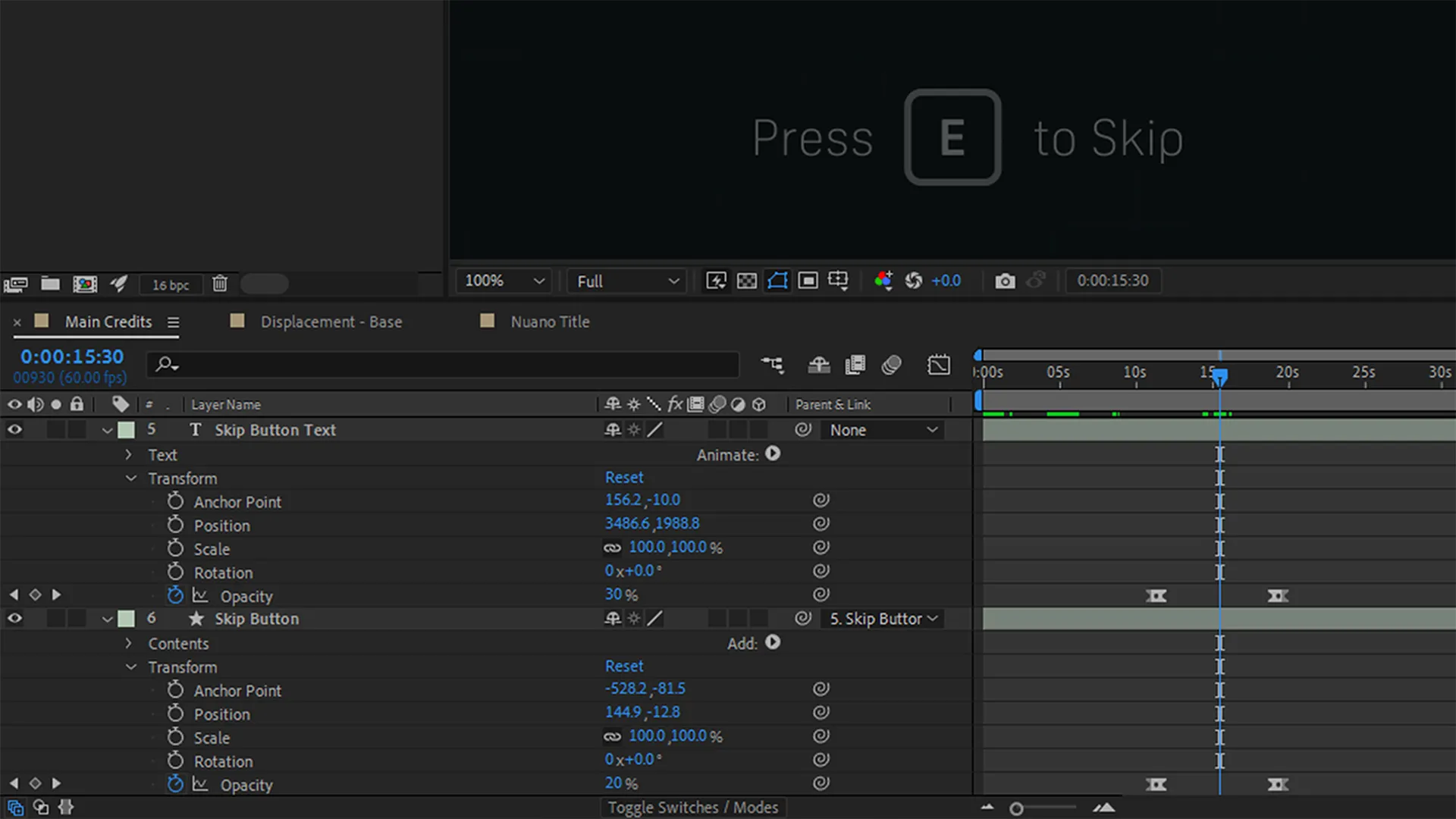
Task: Reset exposure icon
Action: (914, 281)
